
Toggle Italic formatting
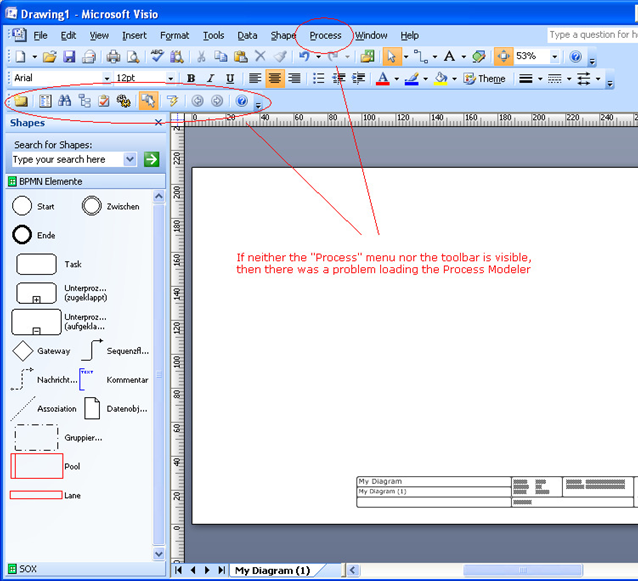click(x=210, y=78)
